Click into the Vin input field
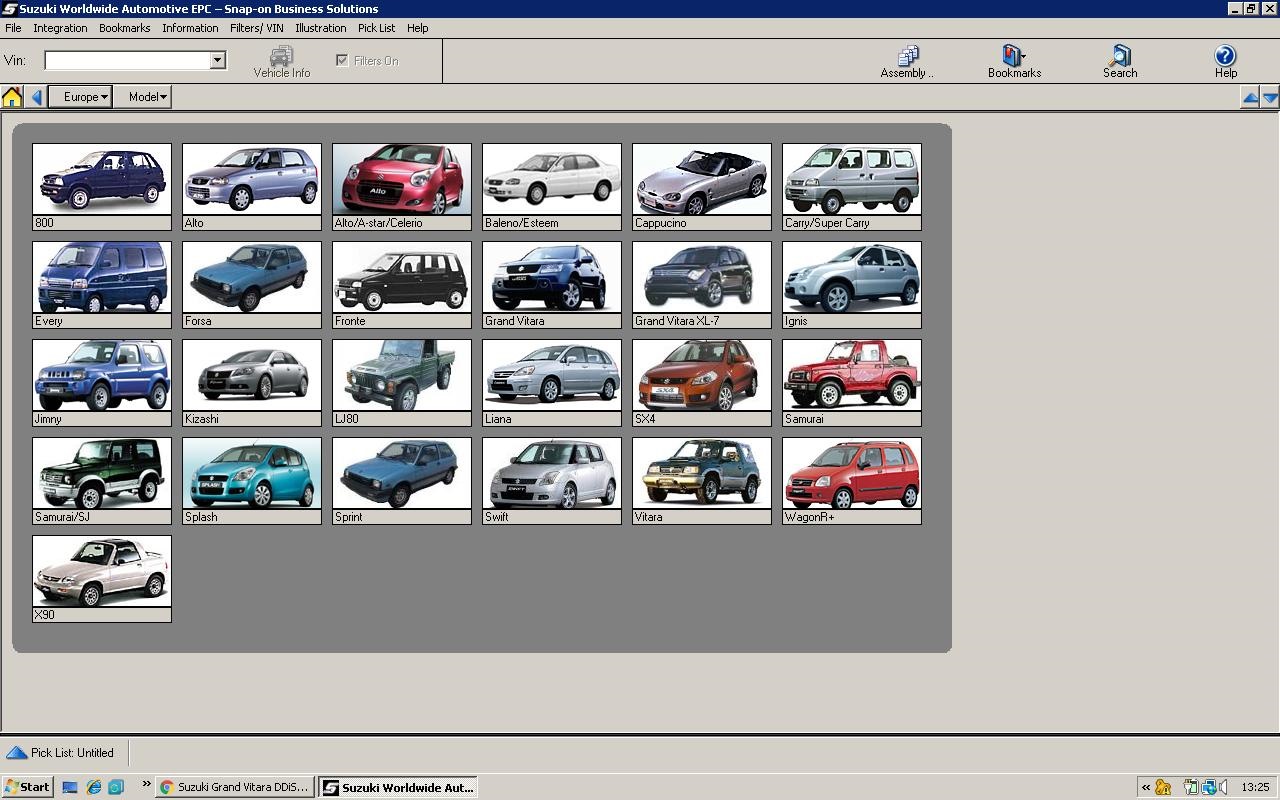The width and height of the screenshot is (1280, 800). [x=127, y=61]
